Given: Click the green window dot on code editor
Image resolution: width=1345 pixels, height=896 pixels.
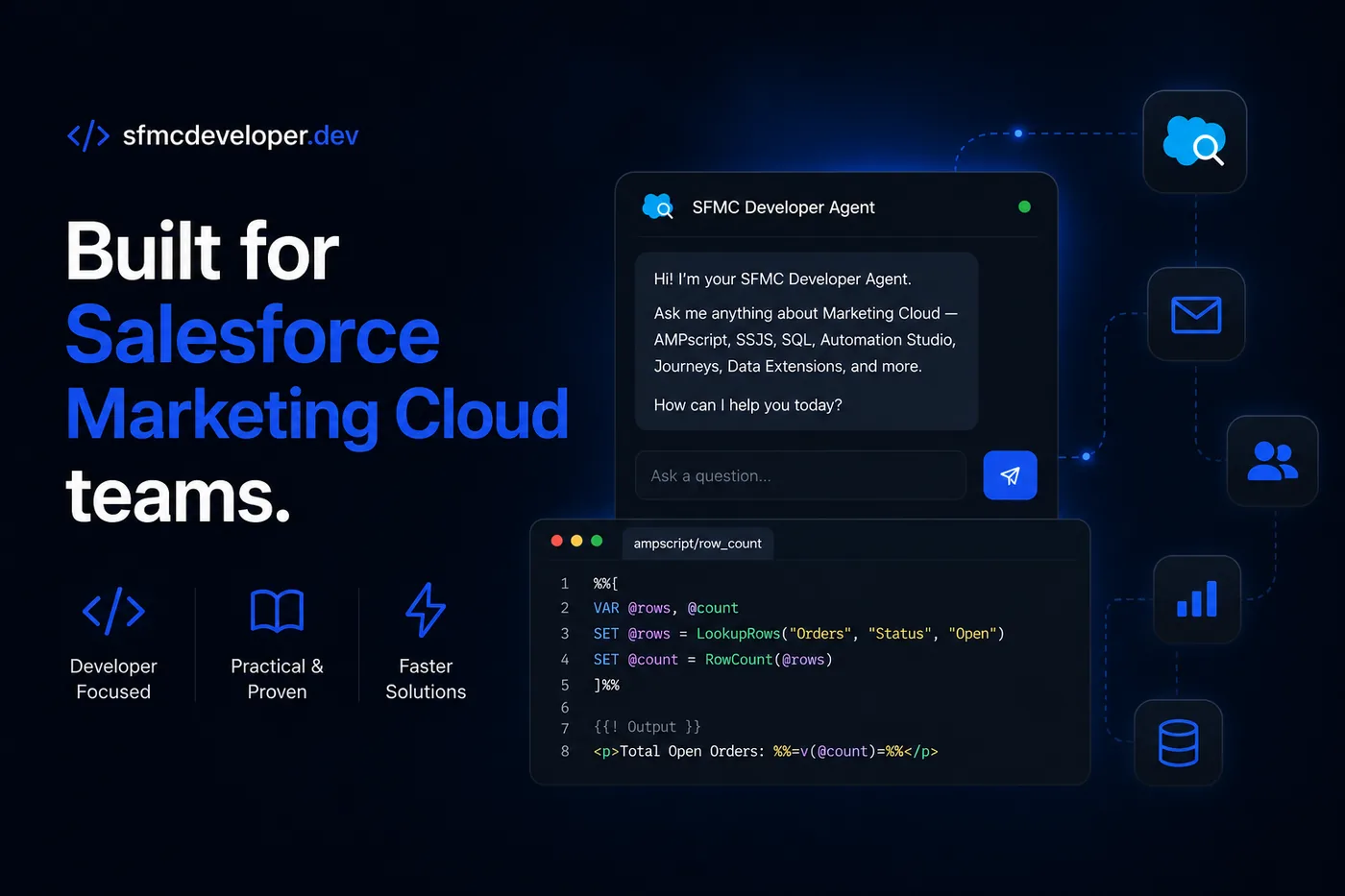Looking at the screenshot, I should coord(597,541).
